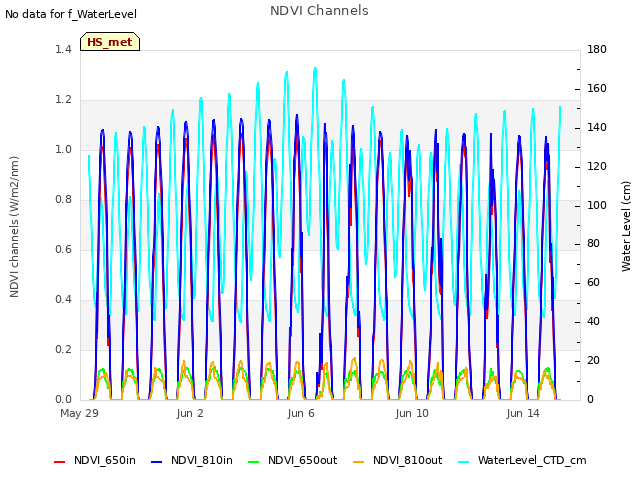The height and width of the screenshot is (480, 640).
Task: Click the 100 right axis tick label
Action: [x=597, y=205]
